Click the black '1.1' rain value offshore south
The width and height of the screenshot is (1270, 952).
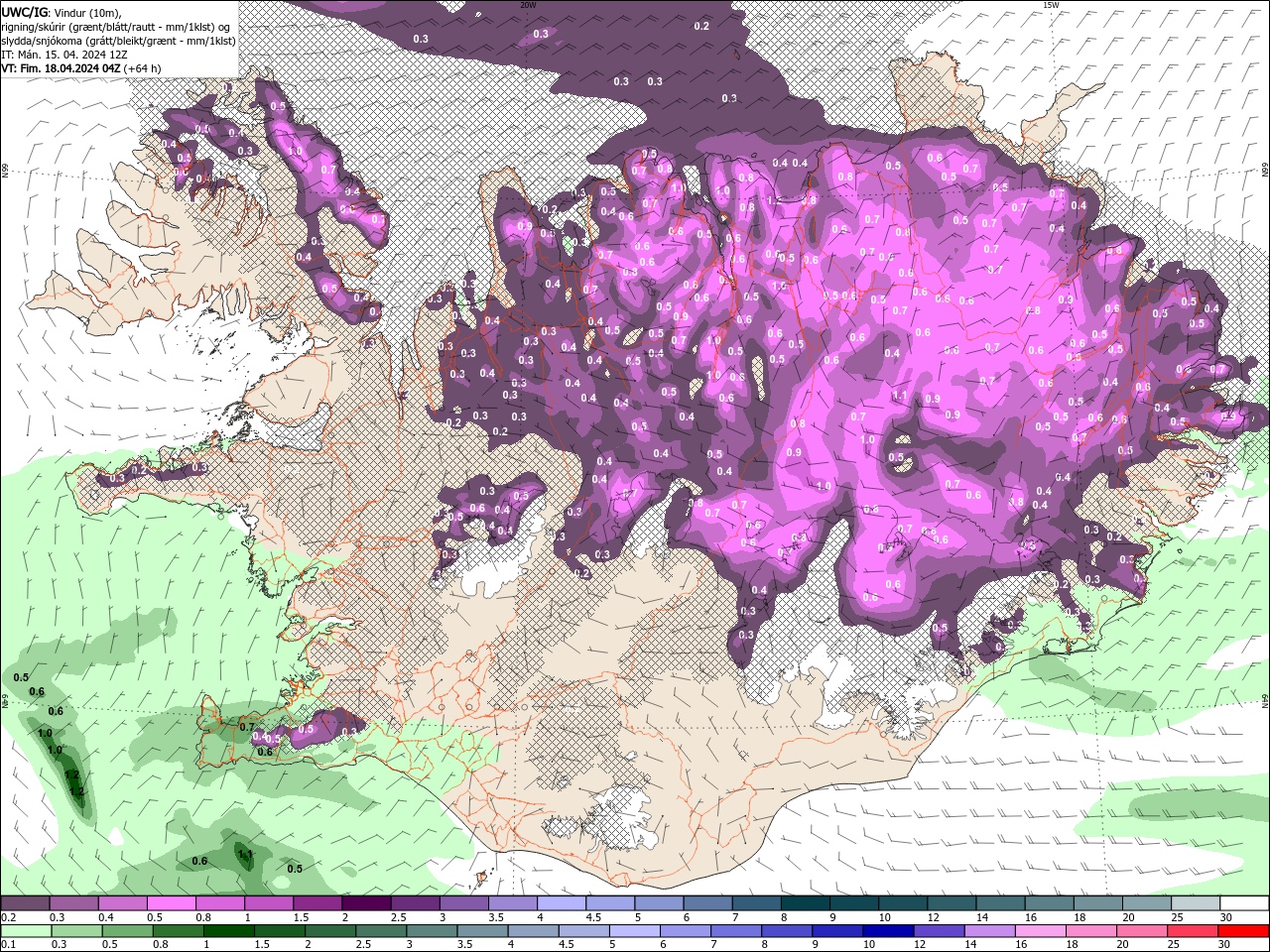(x=246, y=854)
